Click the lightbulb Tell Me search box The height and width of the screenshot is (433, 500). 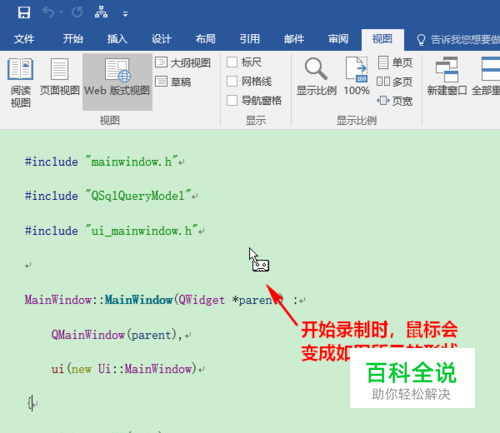(458, 40)
